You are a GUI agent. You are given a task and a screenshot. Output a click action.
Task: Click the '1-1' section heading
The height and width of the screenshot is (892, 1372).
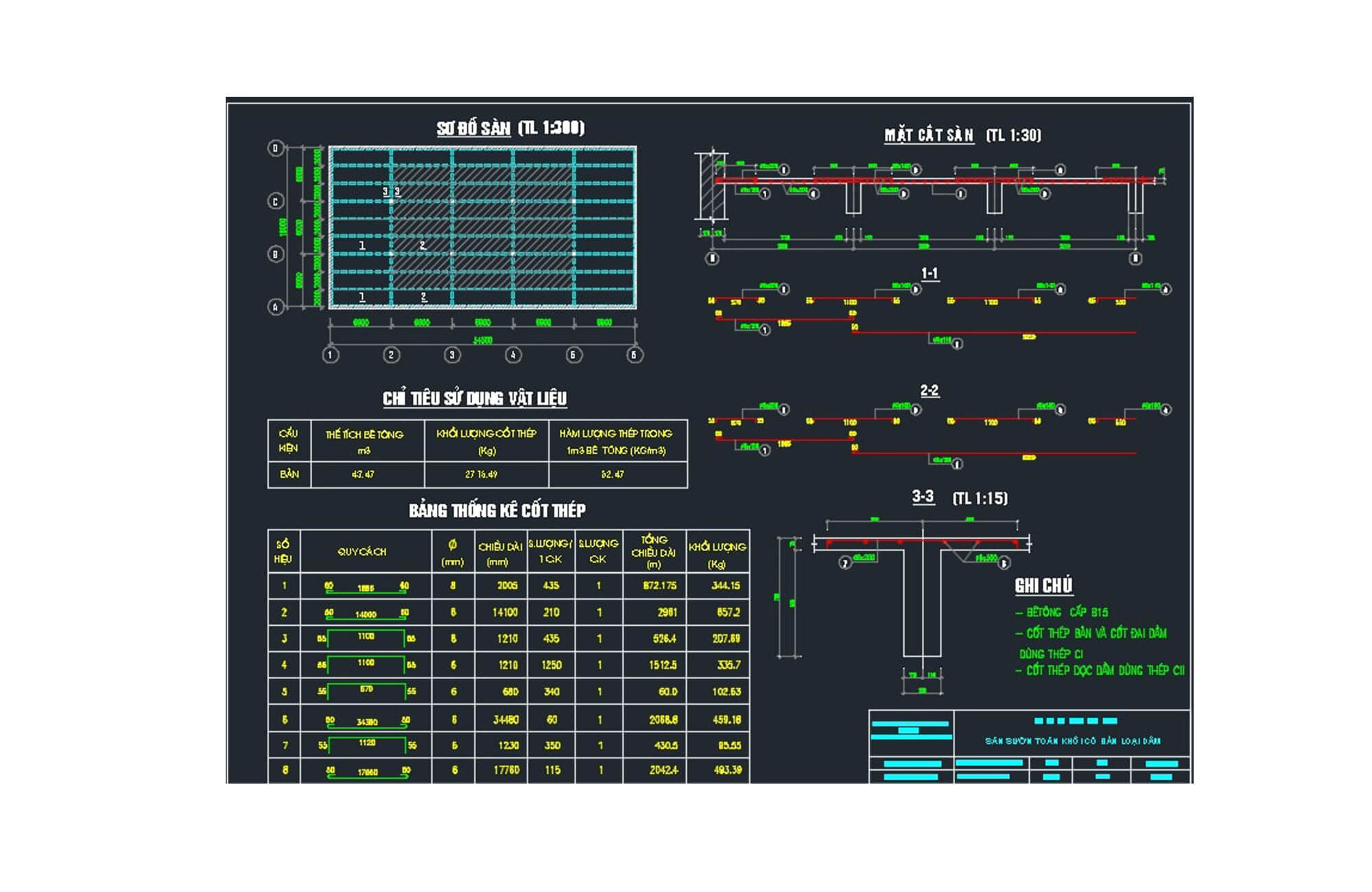pos(930,274)
